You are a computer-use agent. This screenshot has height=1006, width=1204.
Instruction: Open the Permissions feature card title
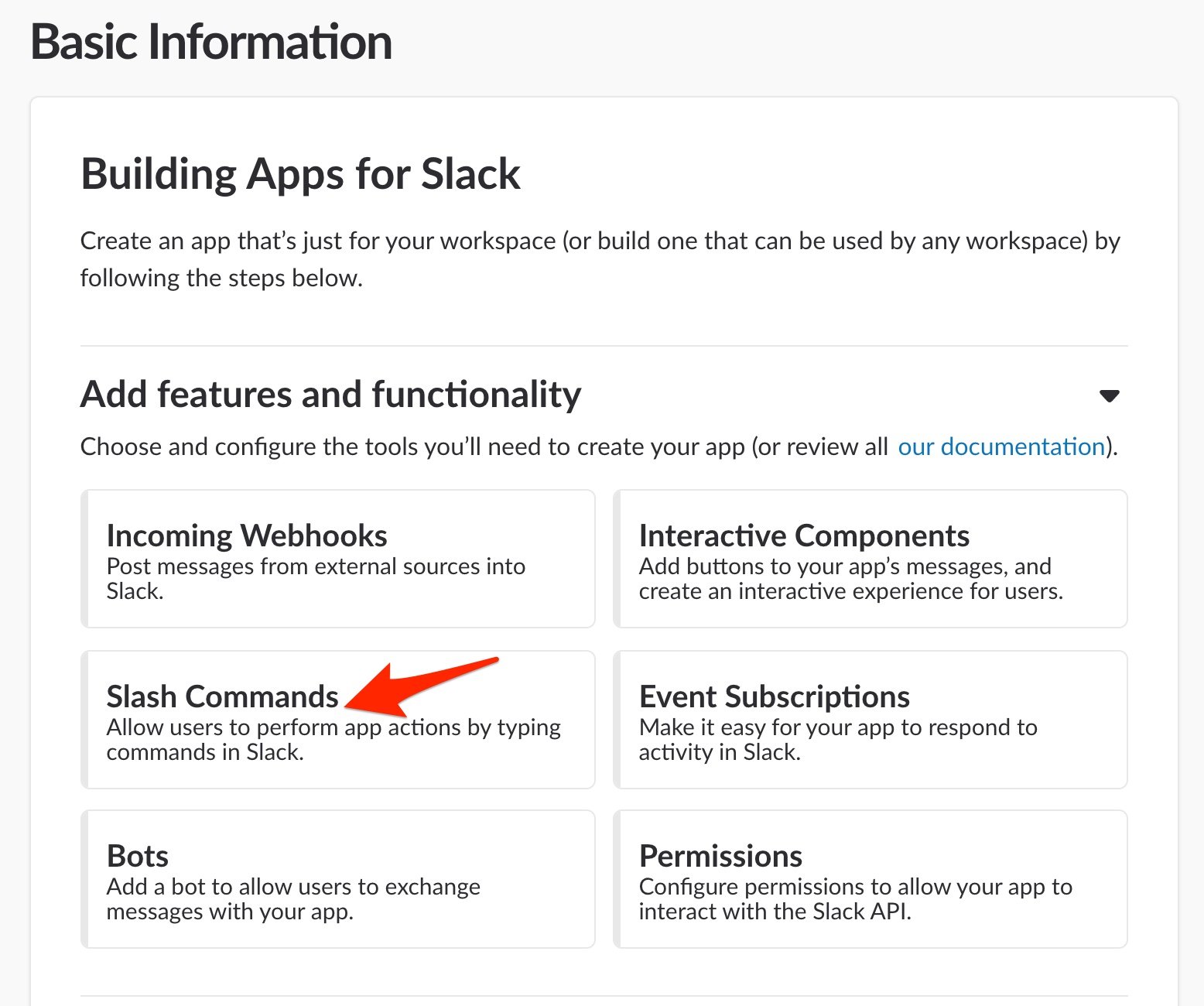point(720,856)
